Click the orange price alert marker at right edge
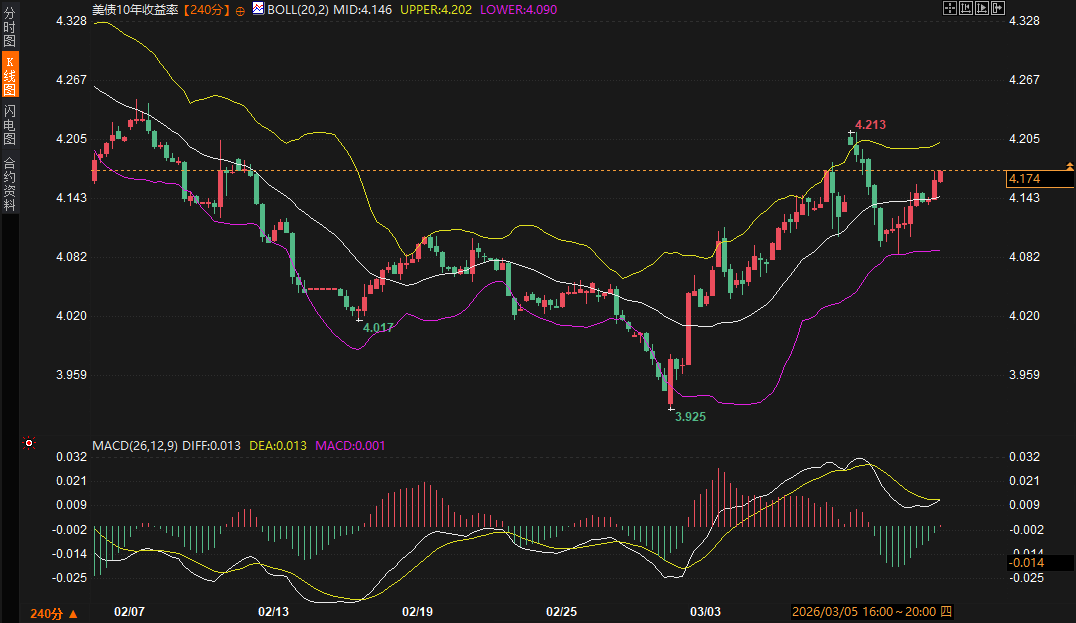1076x623 pixels. coord(1069,165)
